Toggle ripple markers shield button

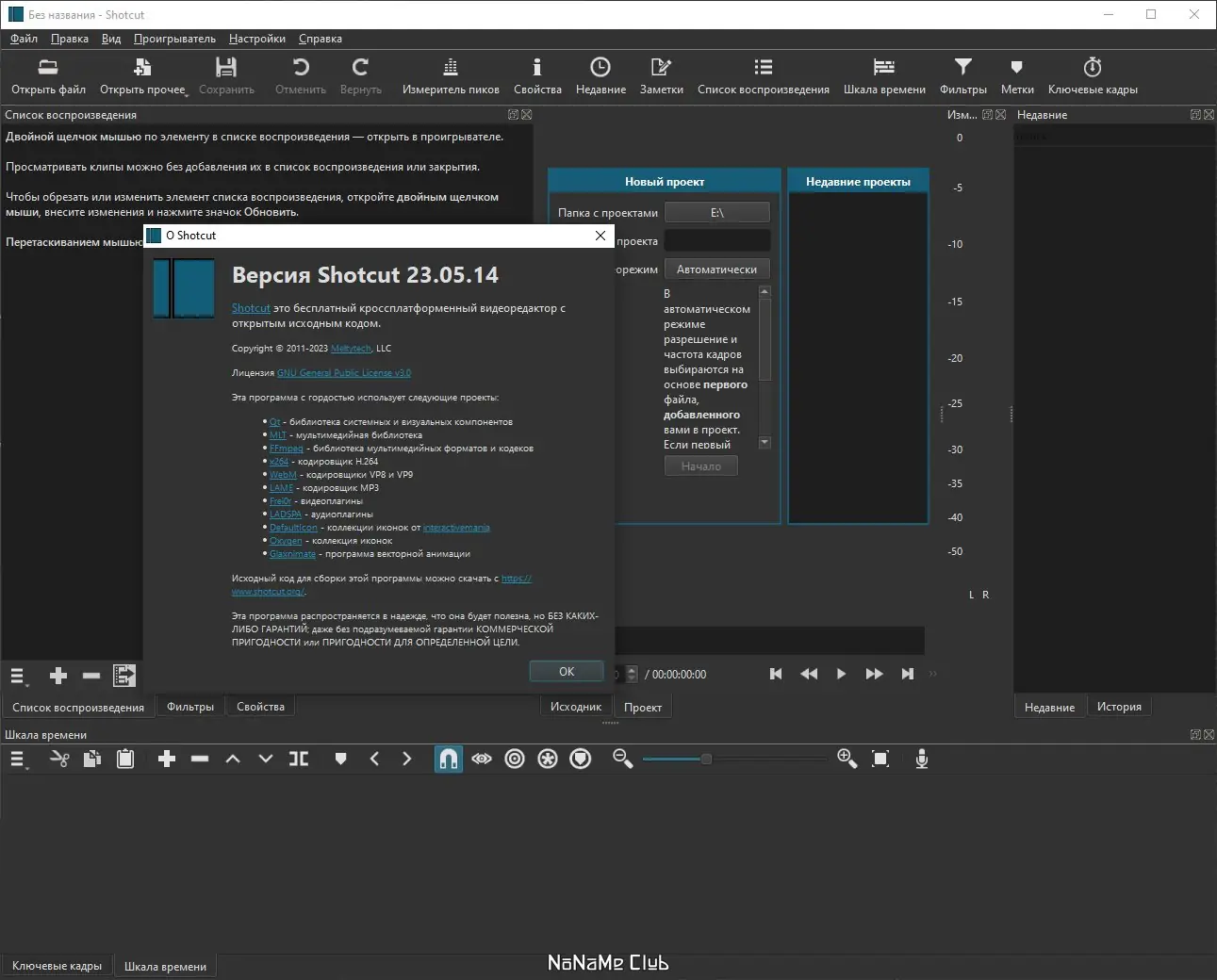581,759
